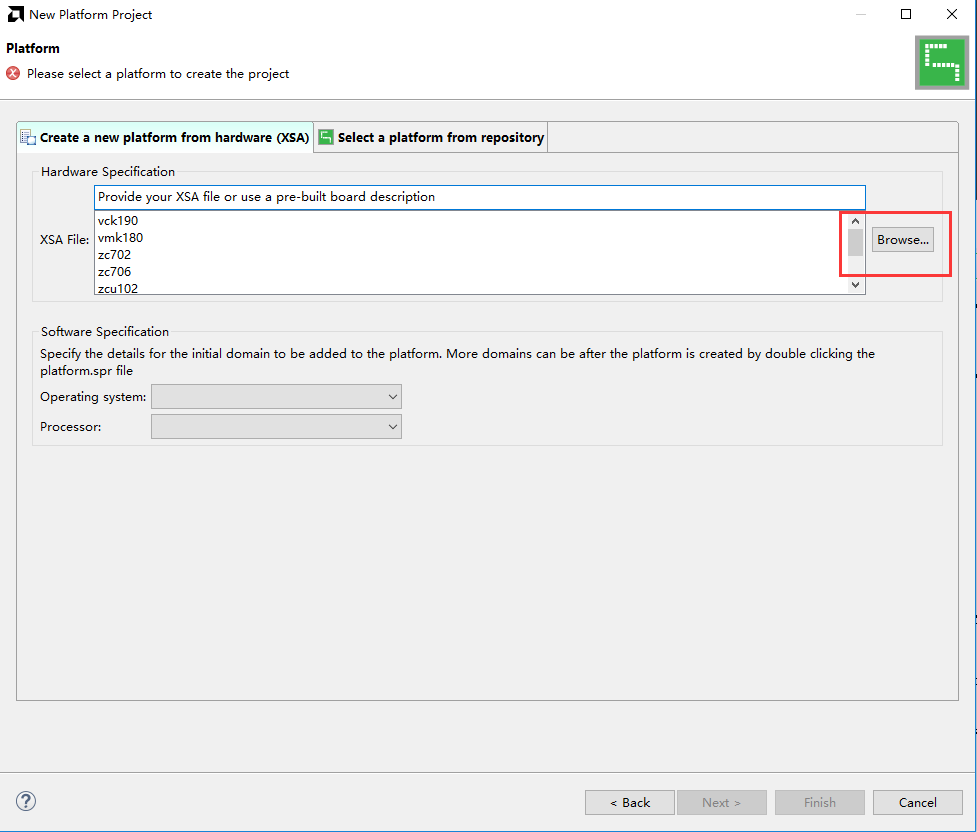Click the repository tab green icon
Screen dimensions: 977x832
(x=326, y=136)
